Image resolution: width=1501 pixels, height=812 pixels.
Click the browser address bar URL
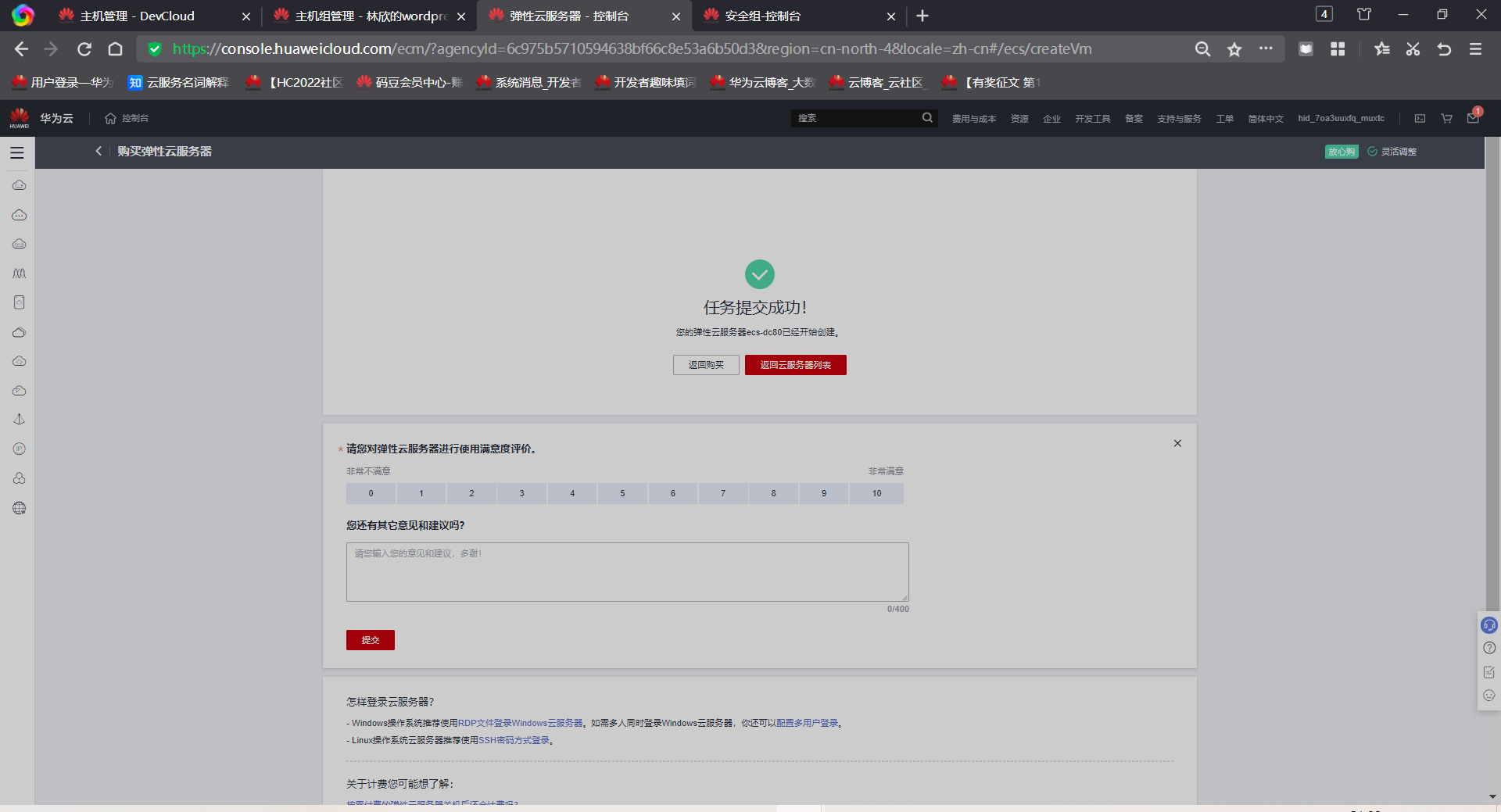tap(632, 48)
